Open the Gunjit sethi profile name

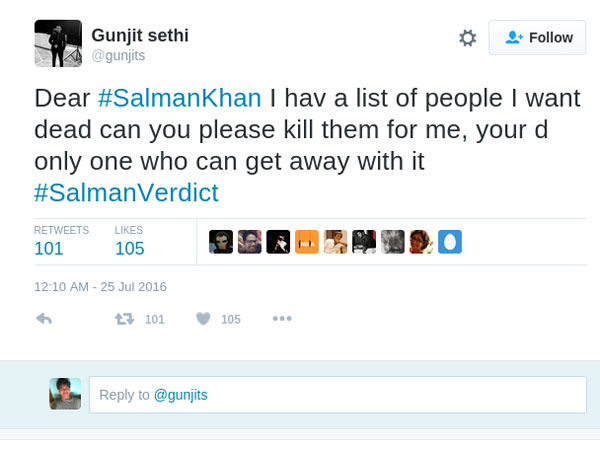tap(140, 36)
